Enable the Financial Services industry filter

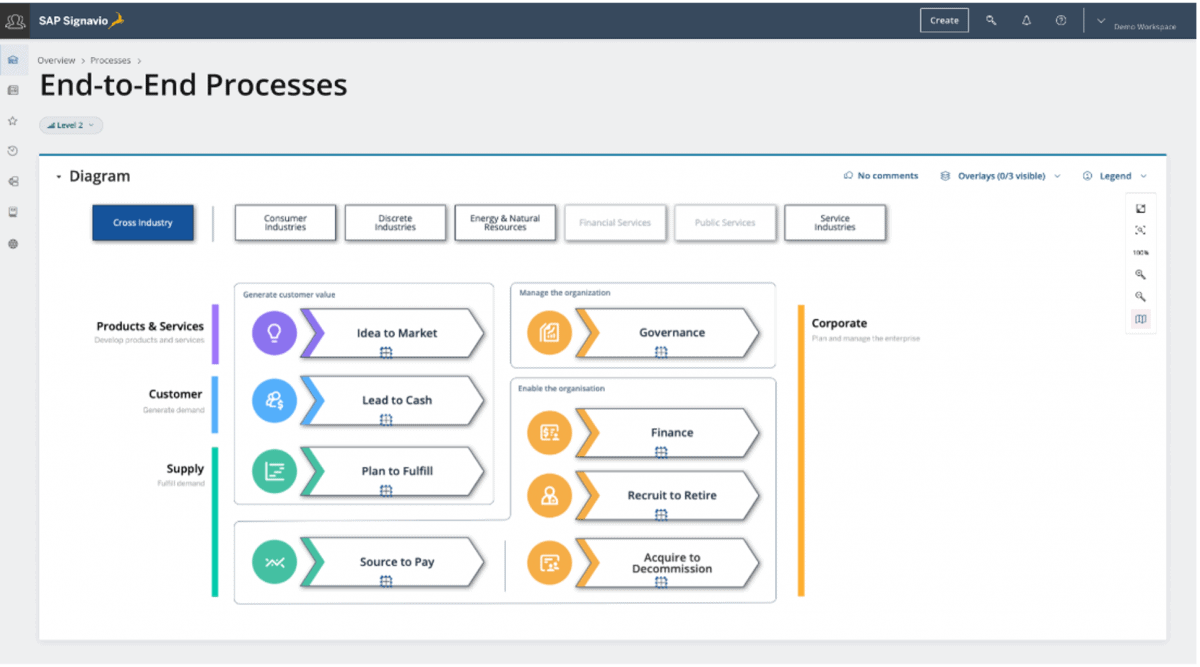[x=615, y=222]
